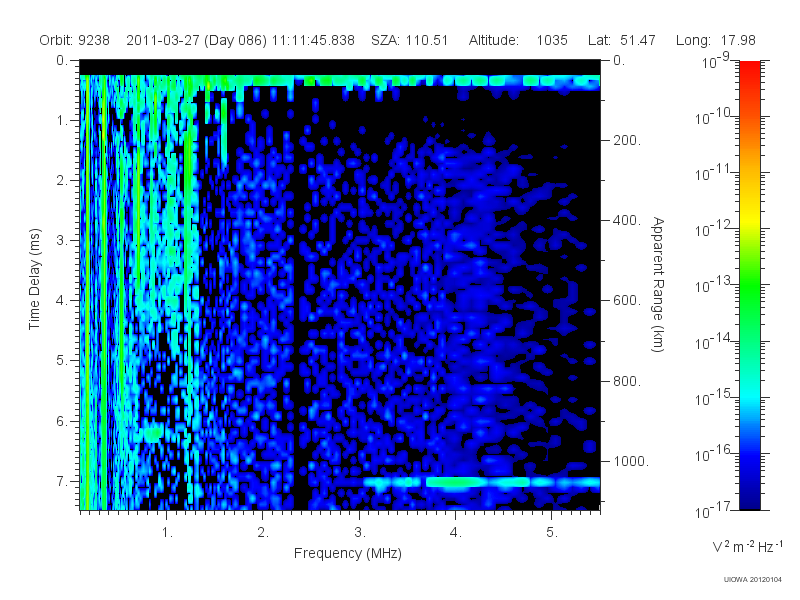
Task: Select the Altitude: 1035 label
Action: point(518,40)
